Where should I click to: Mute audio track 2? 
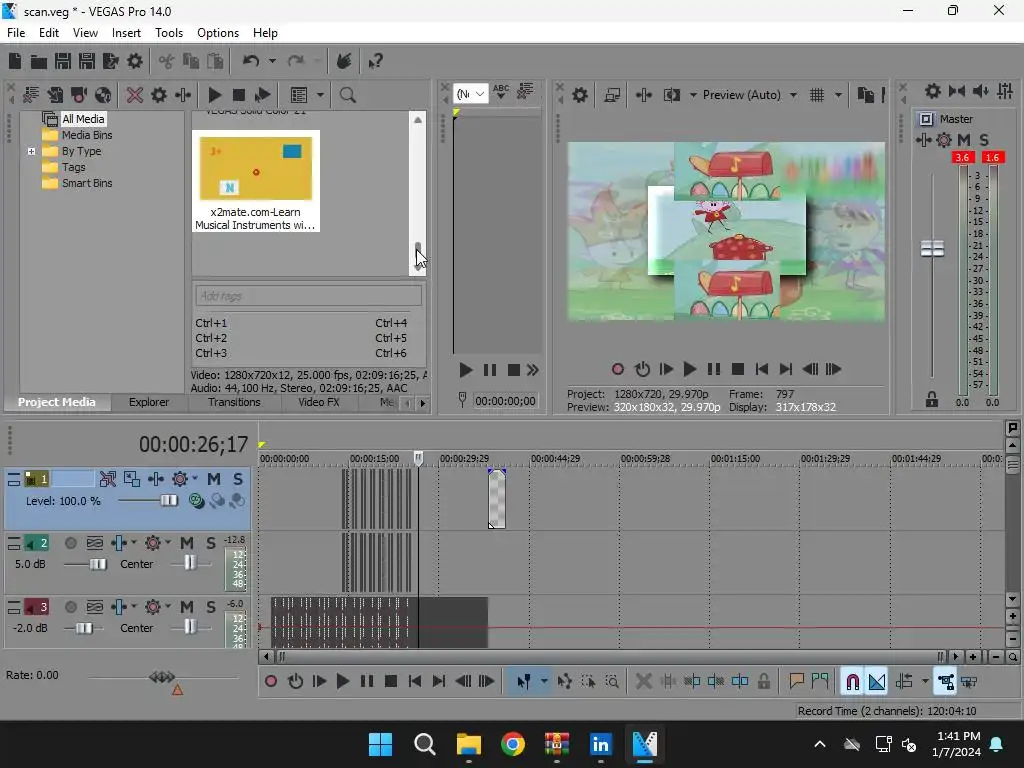[x=187, y=543]
